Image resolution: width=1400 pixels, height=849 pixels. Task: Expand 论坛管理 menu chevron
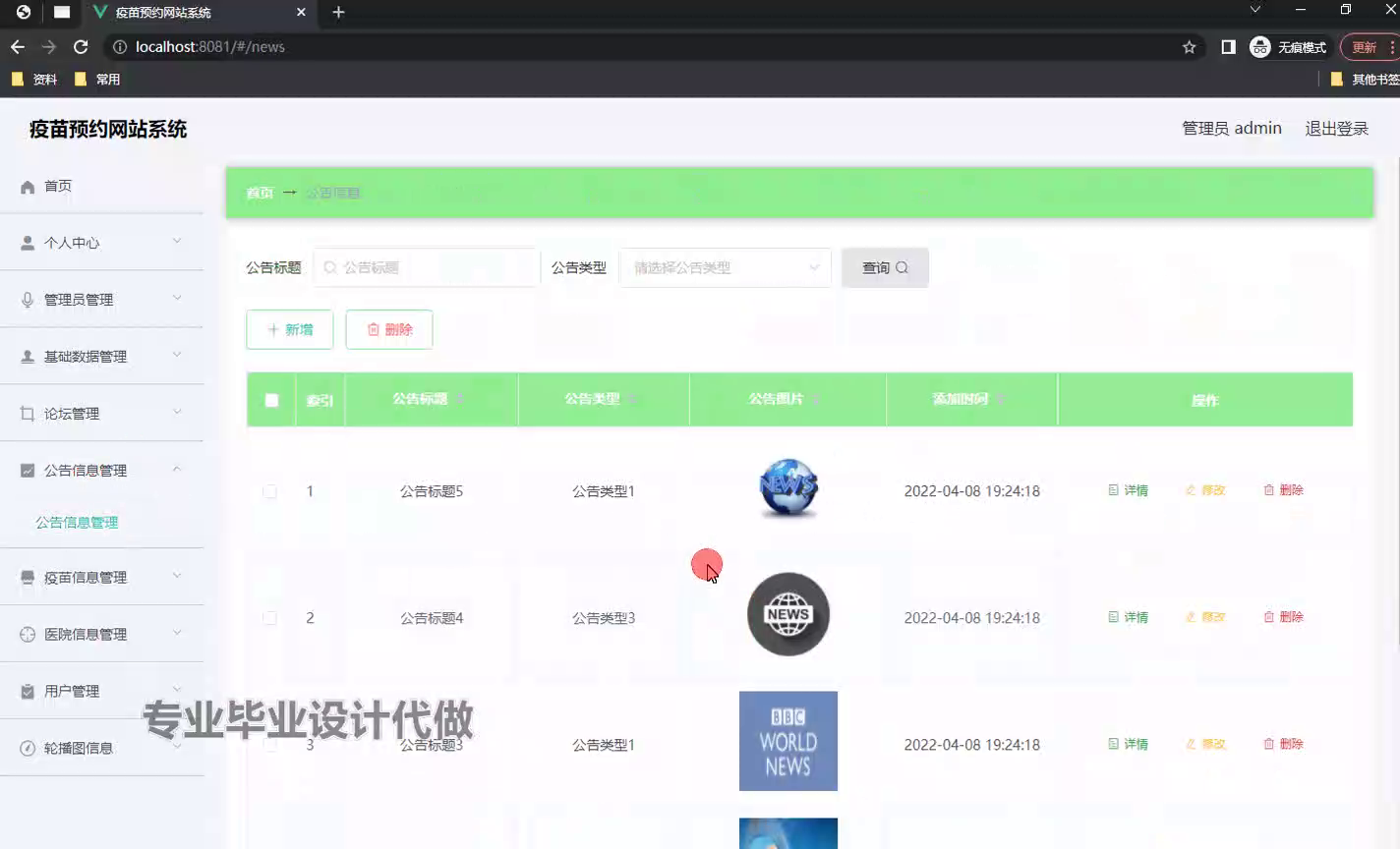coord(177,412)
